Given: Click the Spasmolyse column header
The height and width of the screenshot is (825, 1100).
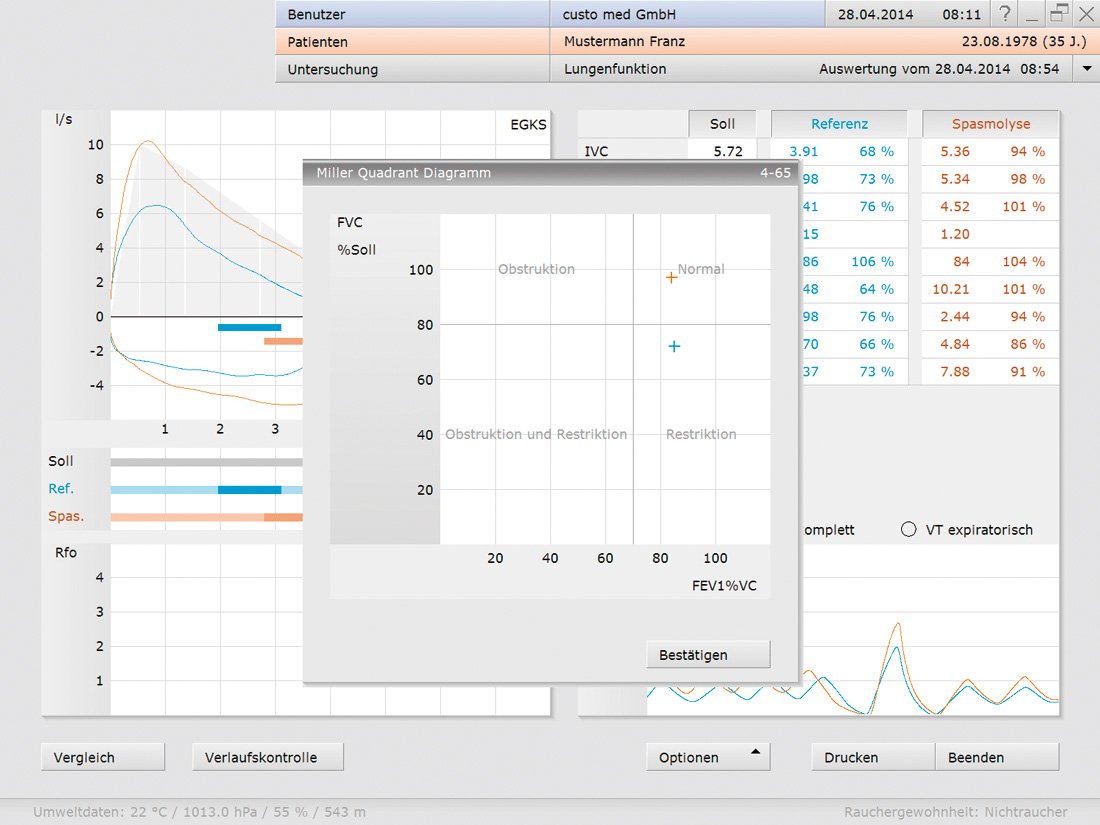Looking at the screenshot, I should (990, 124).
